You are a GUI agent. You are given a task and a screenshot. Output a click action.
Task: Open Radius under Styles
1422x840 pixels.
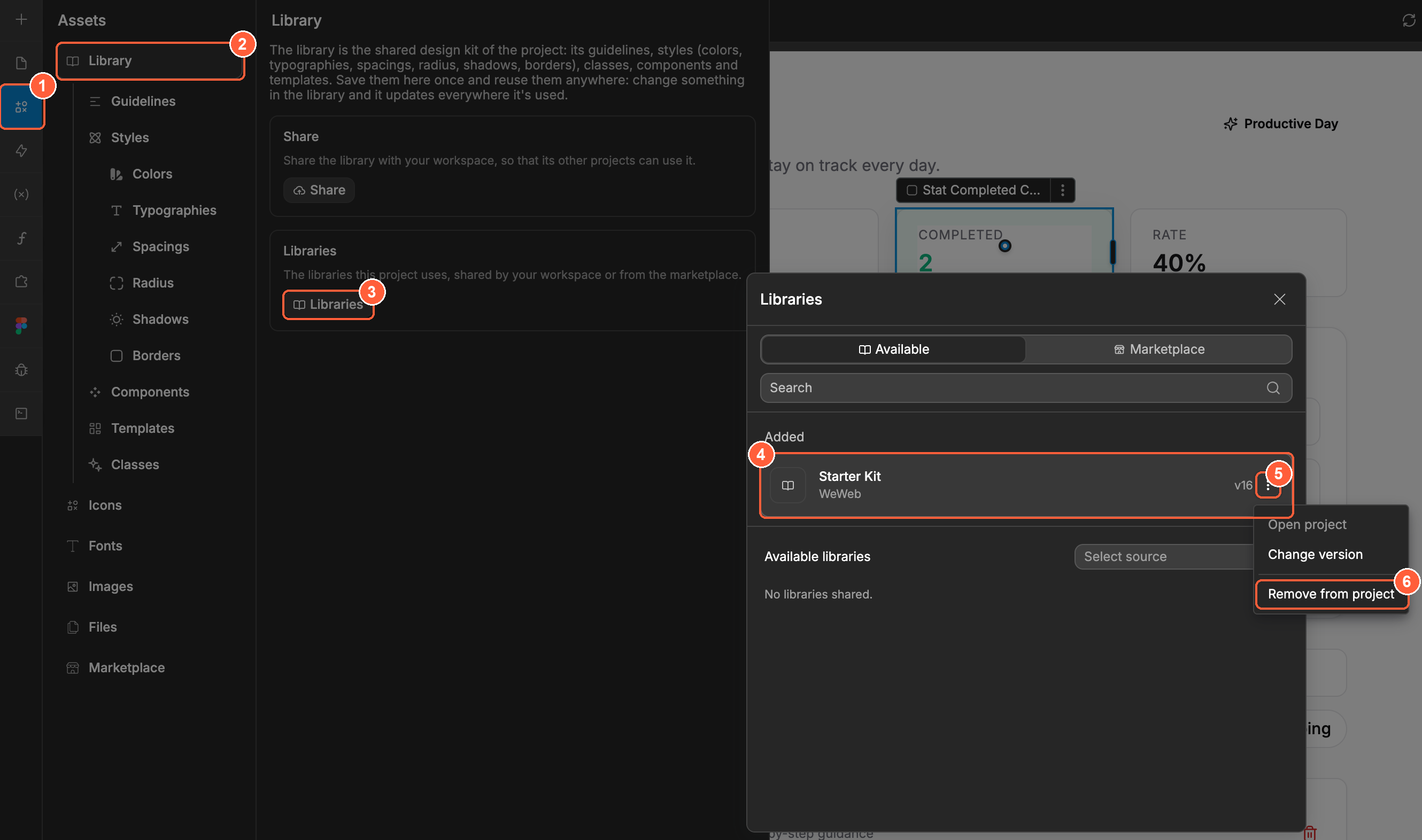click(x=152, y=283)
